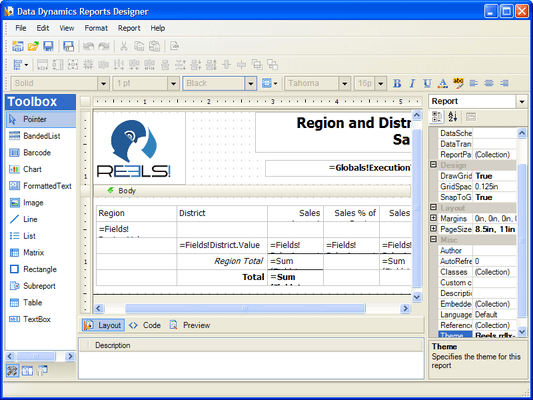Click the Description column header
Viewport: 533px width, 400px height.
(113, 346)
